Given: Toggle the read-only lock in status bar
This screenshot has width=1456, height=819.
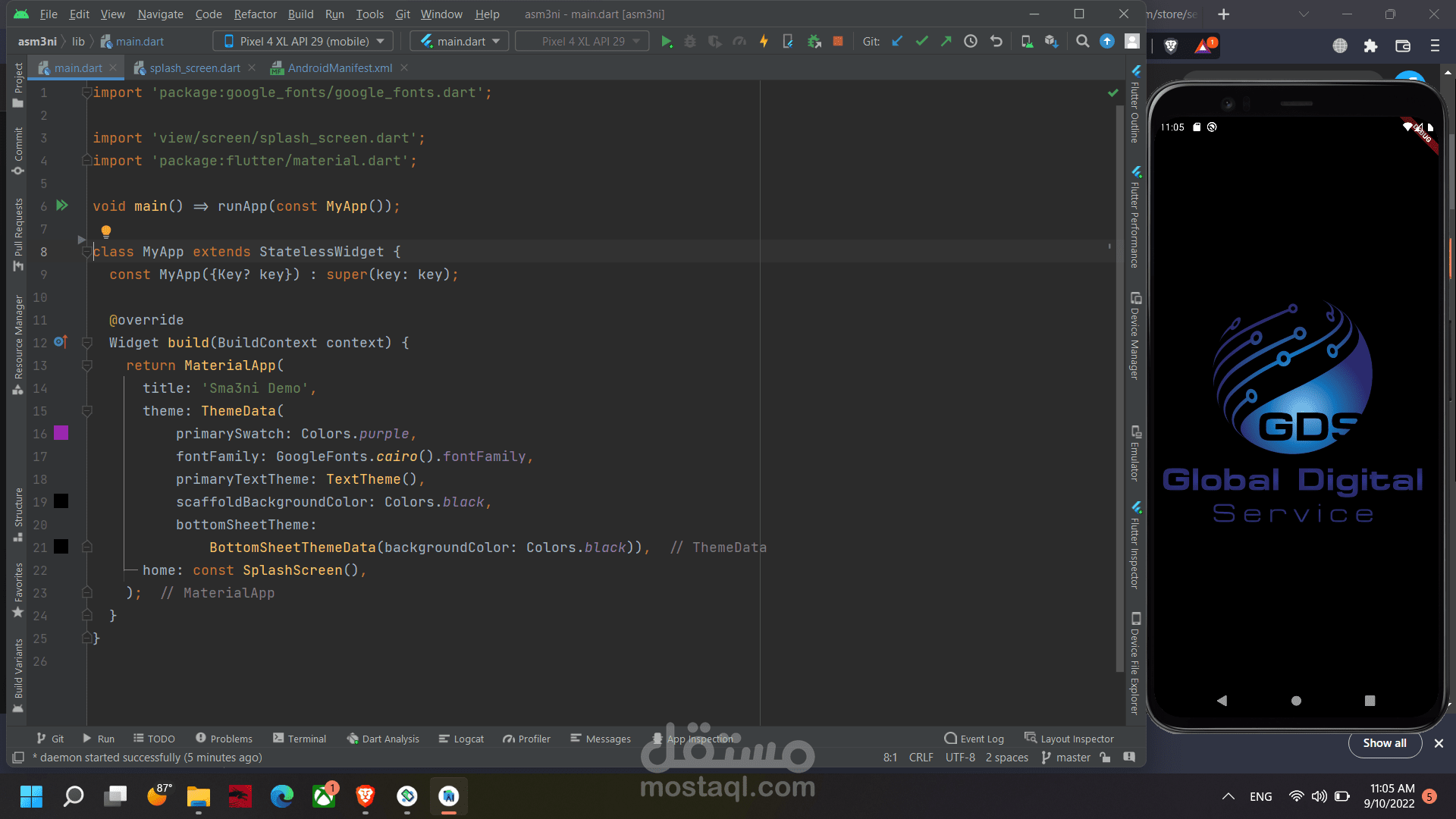Looking at the screenshot, I should (x=1106, y=758).
